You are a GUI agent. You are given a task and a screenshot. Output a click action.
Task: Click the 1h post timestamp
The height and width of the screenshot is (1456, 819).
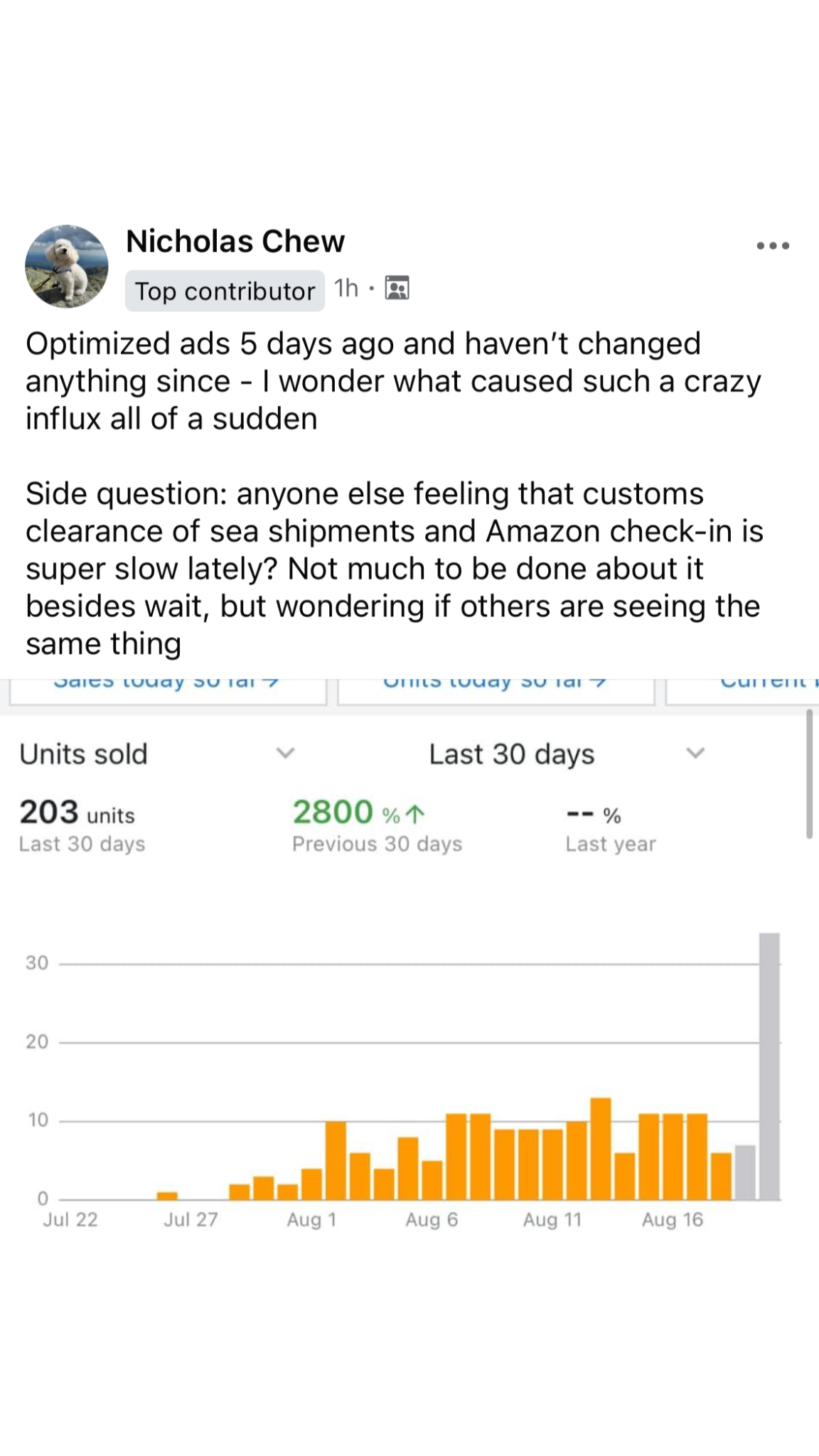[x=347, y=288]
